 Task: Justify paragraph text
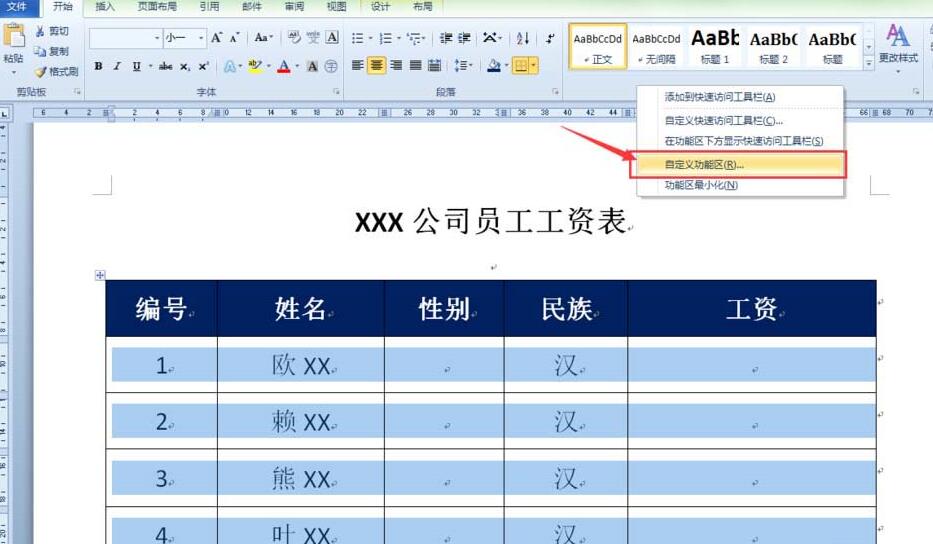click(x=416, y=65)
